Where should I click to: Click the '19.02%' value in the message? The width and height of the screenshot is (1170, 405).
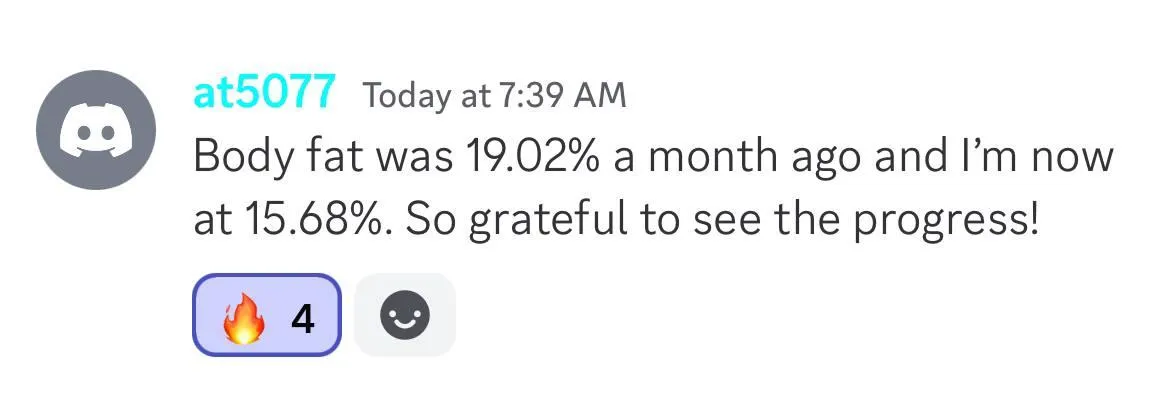(534, 157)
